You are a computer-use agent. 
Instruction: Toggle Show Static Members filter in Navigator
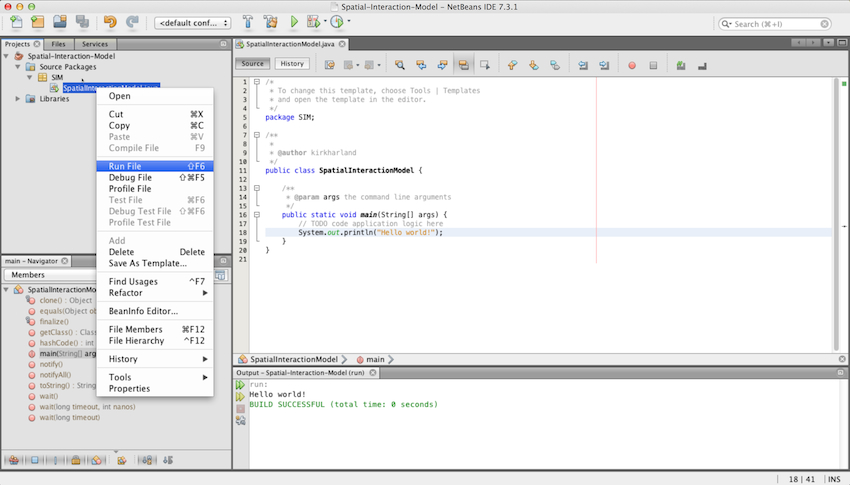[55, 460]
